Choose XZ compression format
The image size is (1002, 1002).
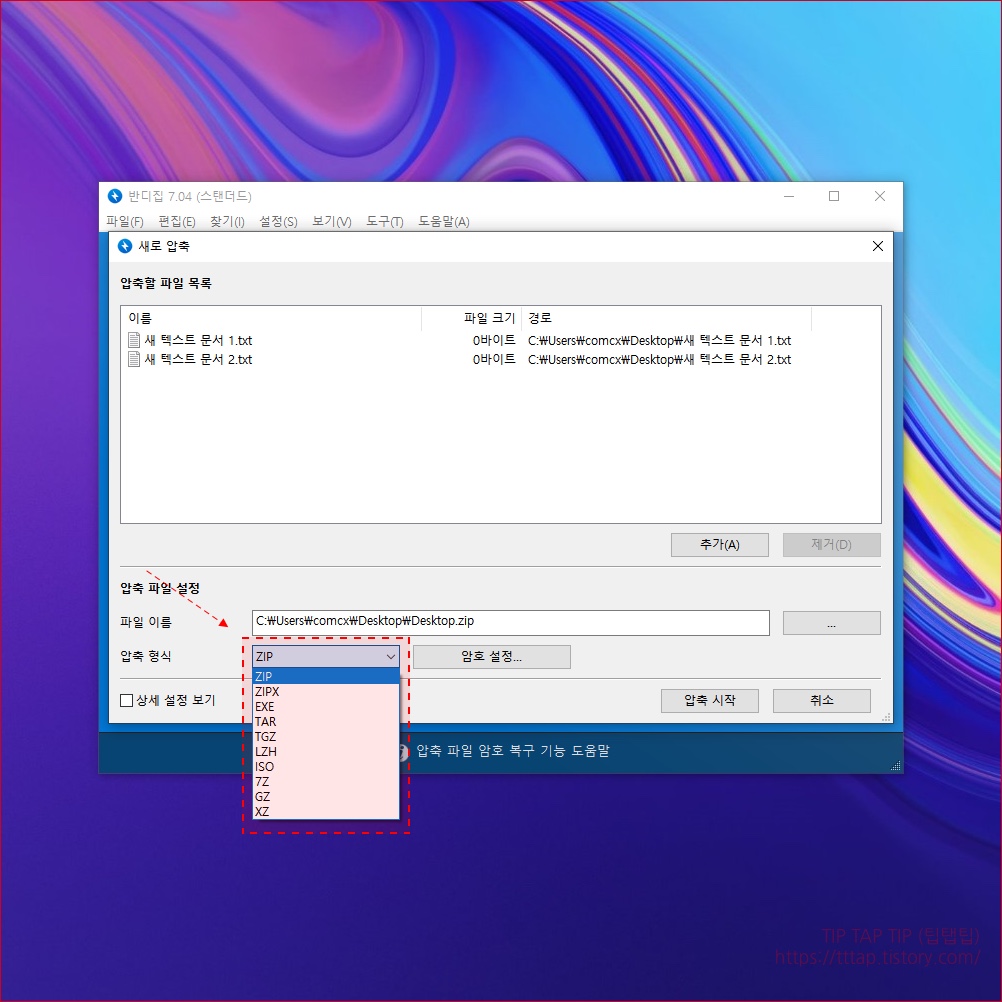tap(326, 812)
